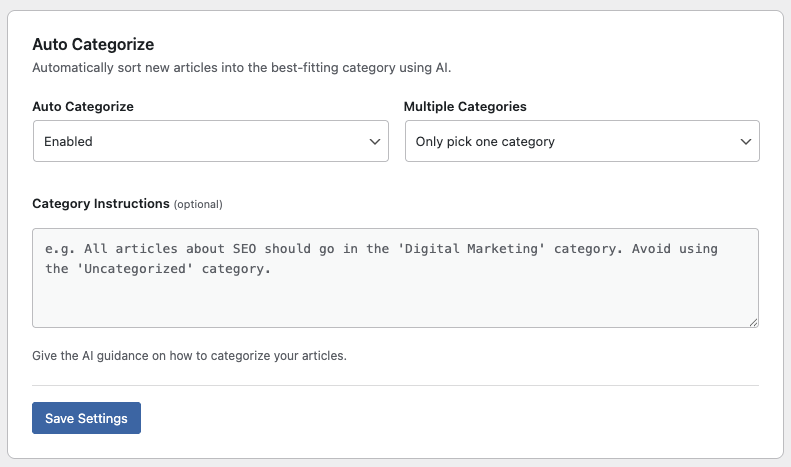Image resolution: width=791 pixels, height=467 pixels.
Task: Click the 'Auto Categorize' label above the Enabled dropdown
Action: click(x=83, y=106)
